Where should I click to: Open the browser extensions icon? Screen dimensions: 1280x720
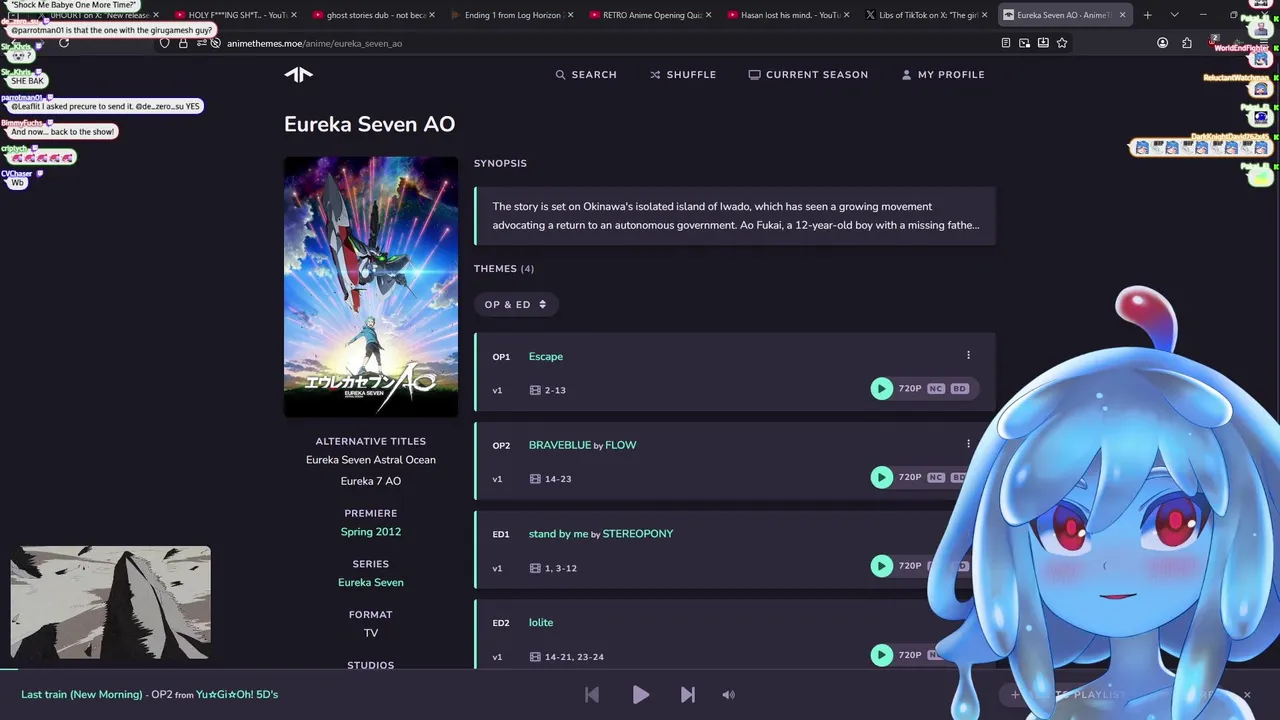1187,43
